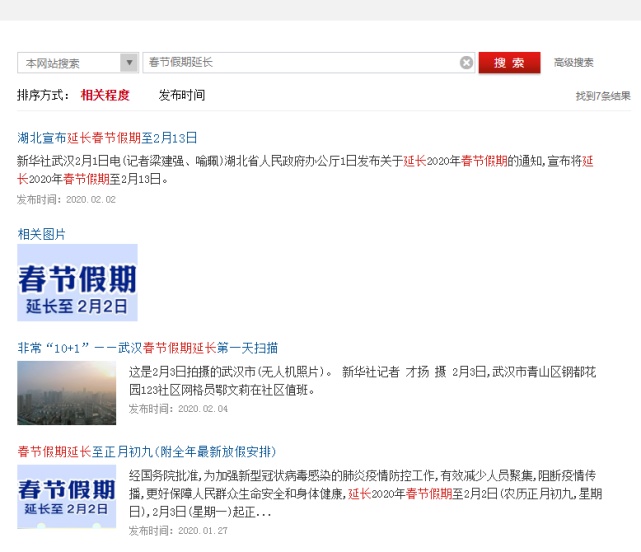Screen dimensions: 641x552
Task: Click the 相关图片 heading link
Action: click(42, 234)
